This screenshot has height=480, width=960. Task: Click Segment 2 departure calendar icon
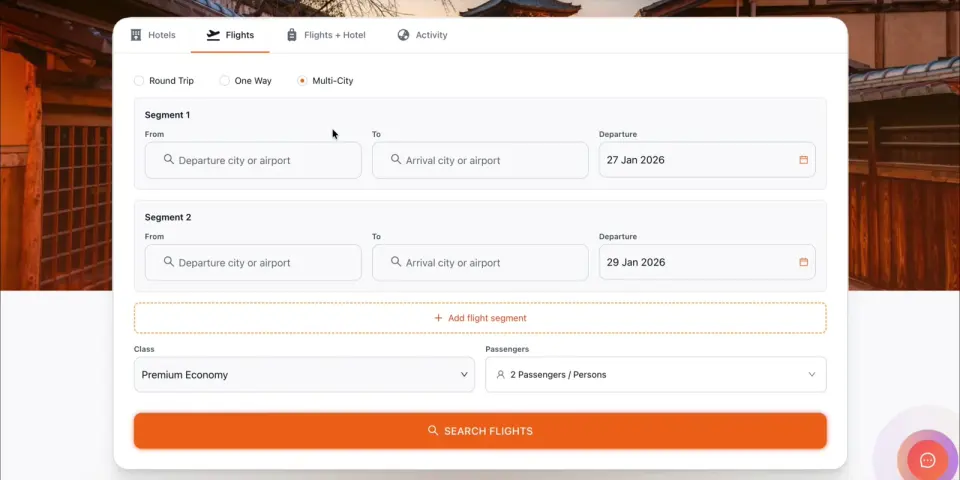803,262
